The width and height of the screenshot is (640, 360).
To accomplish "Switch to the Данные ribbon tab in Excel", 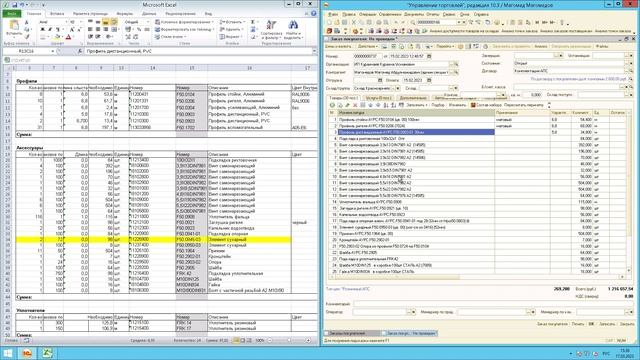I will 149,14.
